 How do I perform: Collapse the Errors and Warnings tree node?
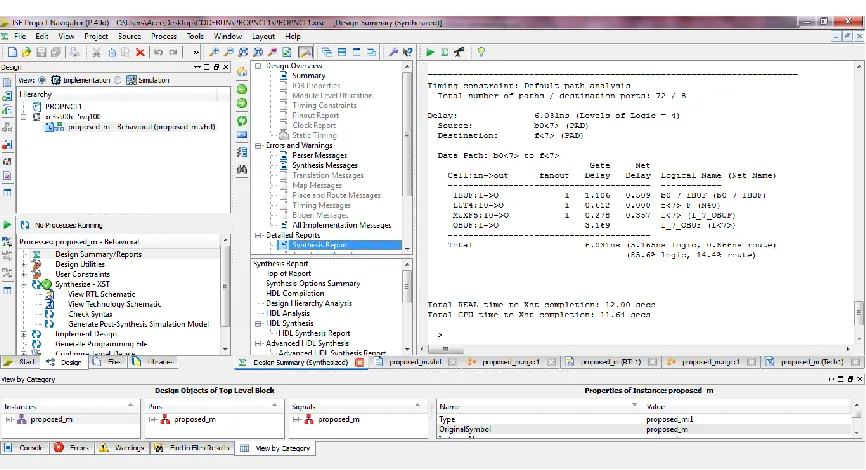(x=258, y=145)
